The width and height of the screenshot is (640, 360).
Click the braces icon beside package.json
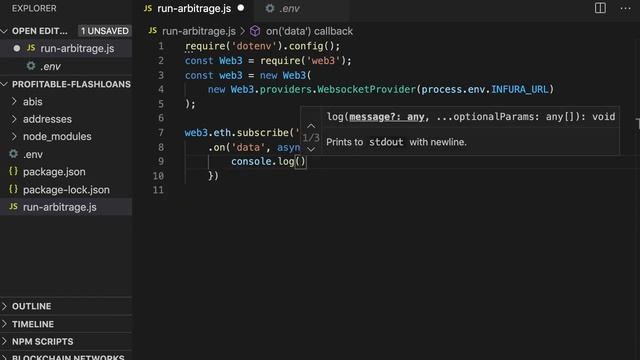tap(13, 171)
